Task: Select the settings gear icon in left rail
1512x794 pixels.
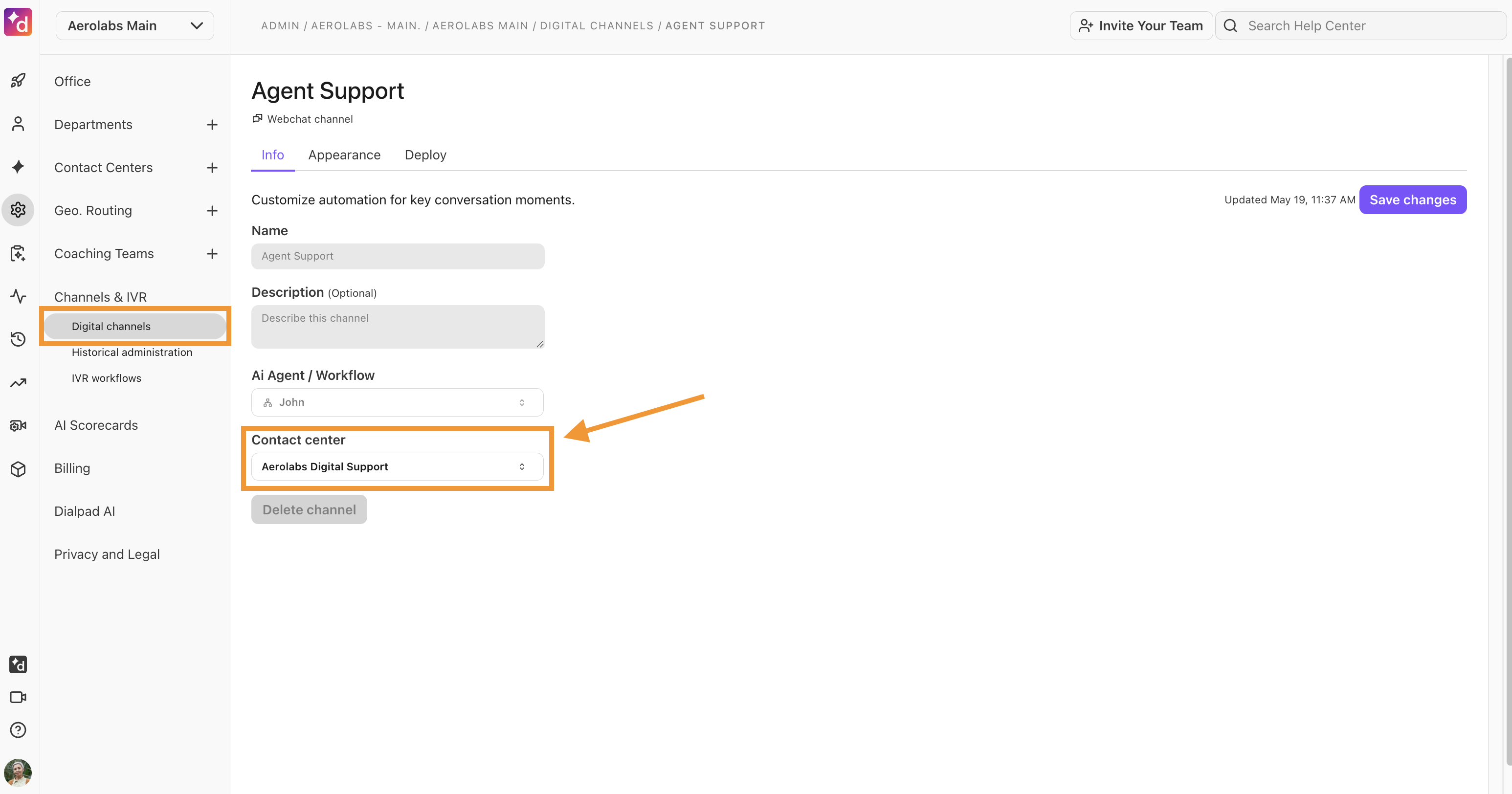Action: (18, 210)
